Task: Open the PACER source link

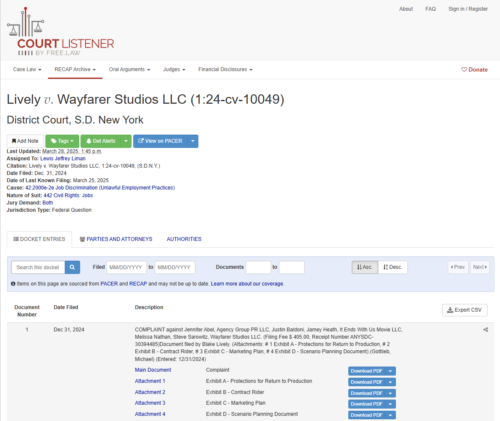Action: [x=109, y=284]
